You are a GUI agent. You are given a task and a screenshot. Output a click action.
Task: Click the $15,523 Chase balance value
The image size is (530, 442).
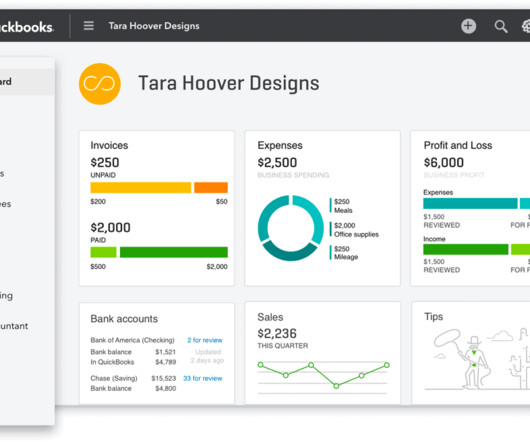click(164, 378)
